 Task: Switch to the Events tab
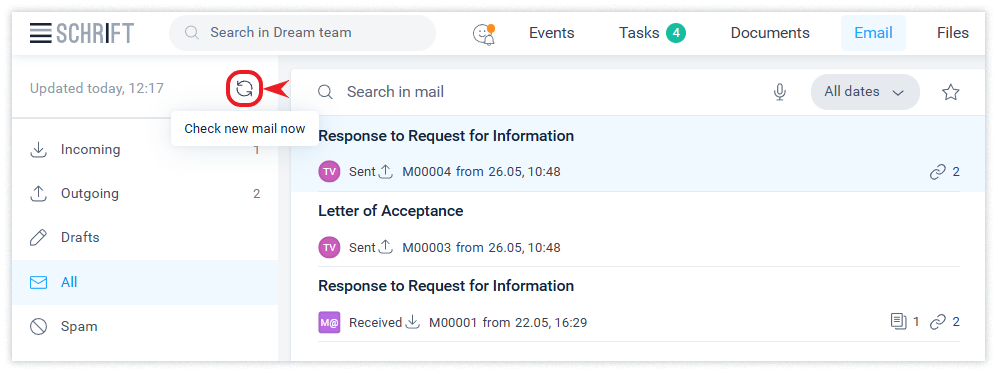click(551, 33)
